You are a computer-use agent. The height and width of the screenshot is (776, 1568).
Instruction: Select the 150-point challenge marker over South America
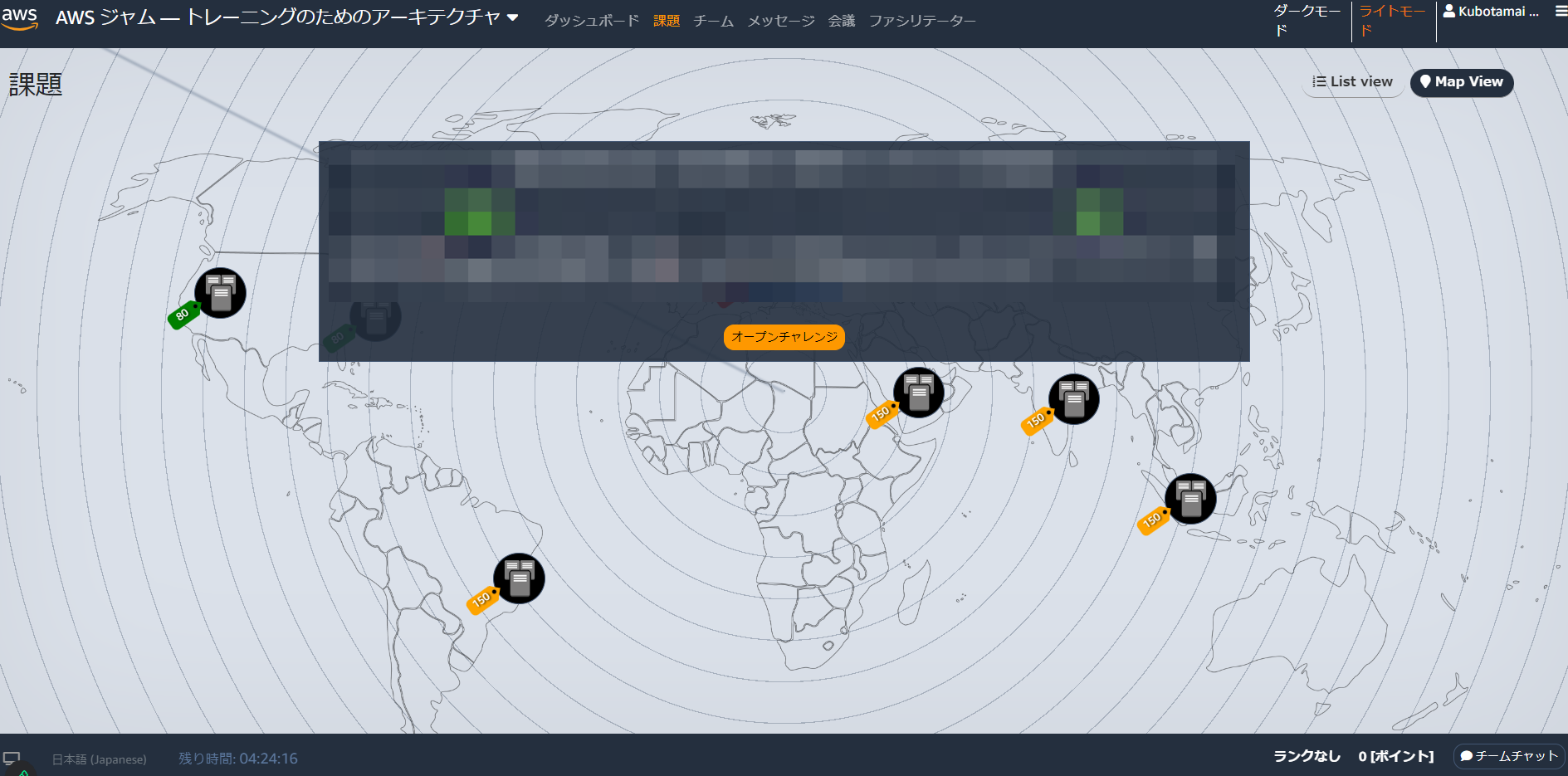(x=518, y=578)
